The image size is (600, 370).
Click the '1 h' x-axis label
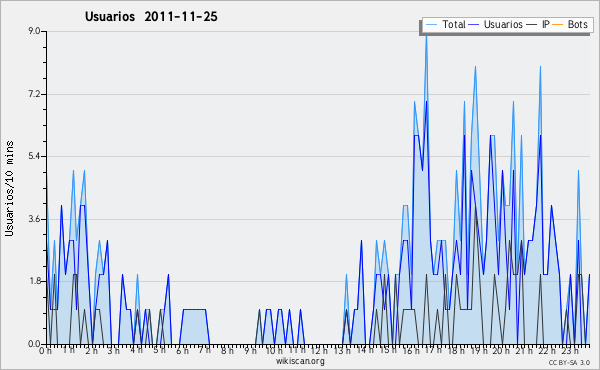(69, 350)
